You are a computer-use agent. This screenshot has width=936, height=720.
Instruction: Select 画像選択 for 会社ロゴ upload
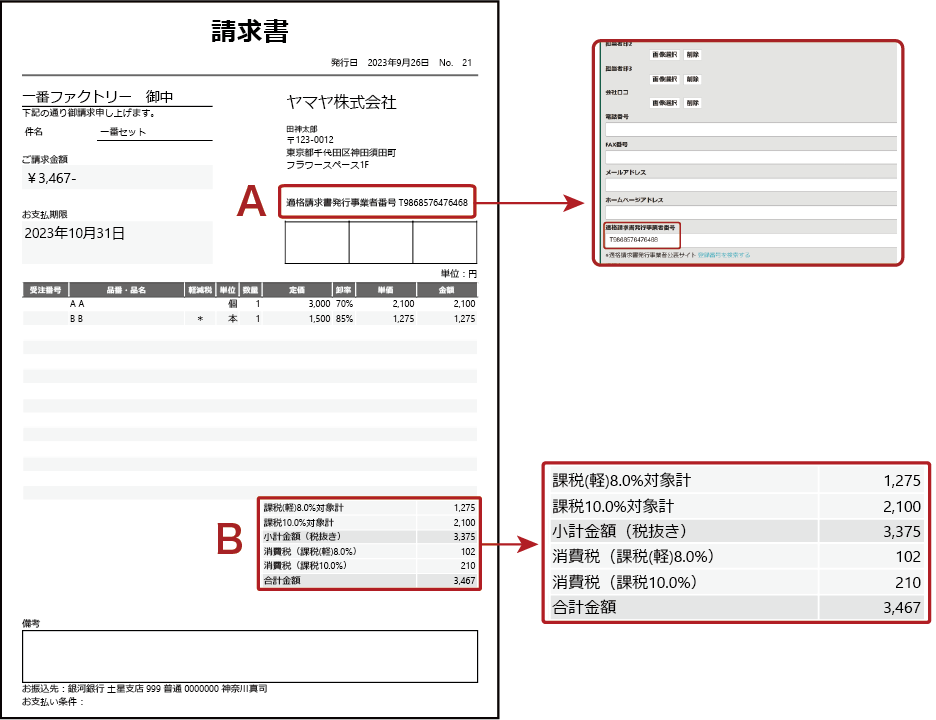[x=664, y=103]
